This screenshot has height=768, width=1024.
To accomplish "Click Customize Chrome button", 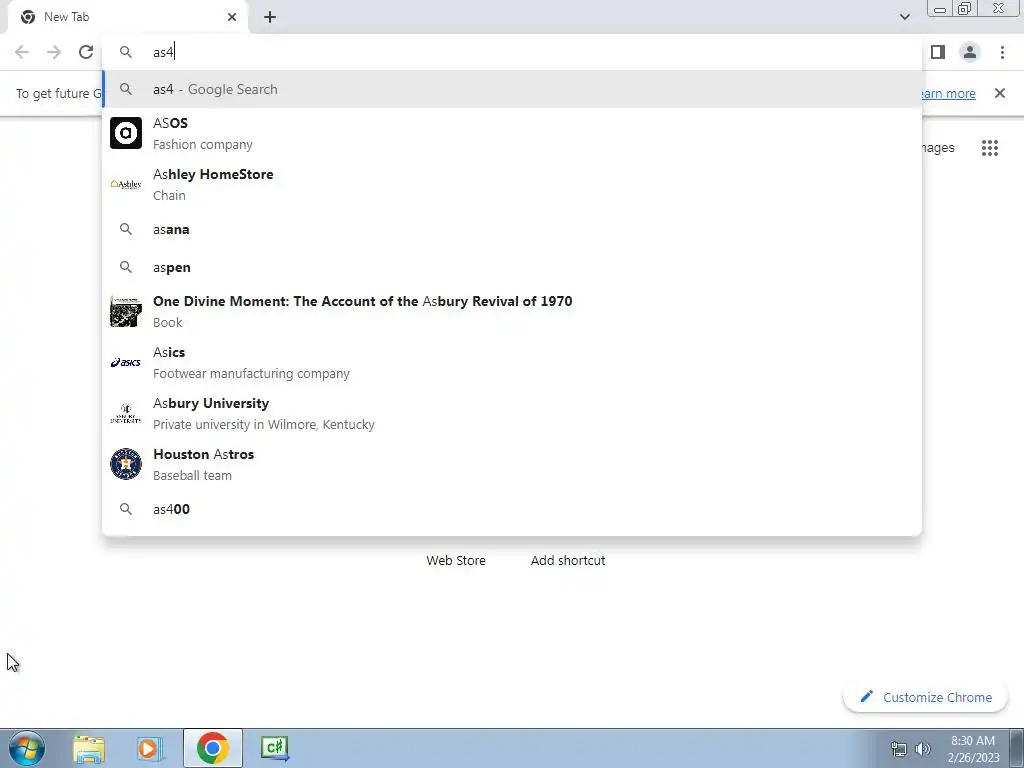I will click(x=925, y=697).
